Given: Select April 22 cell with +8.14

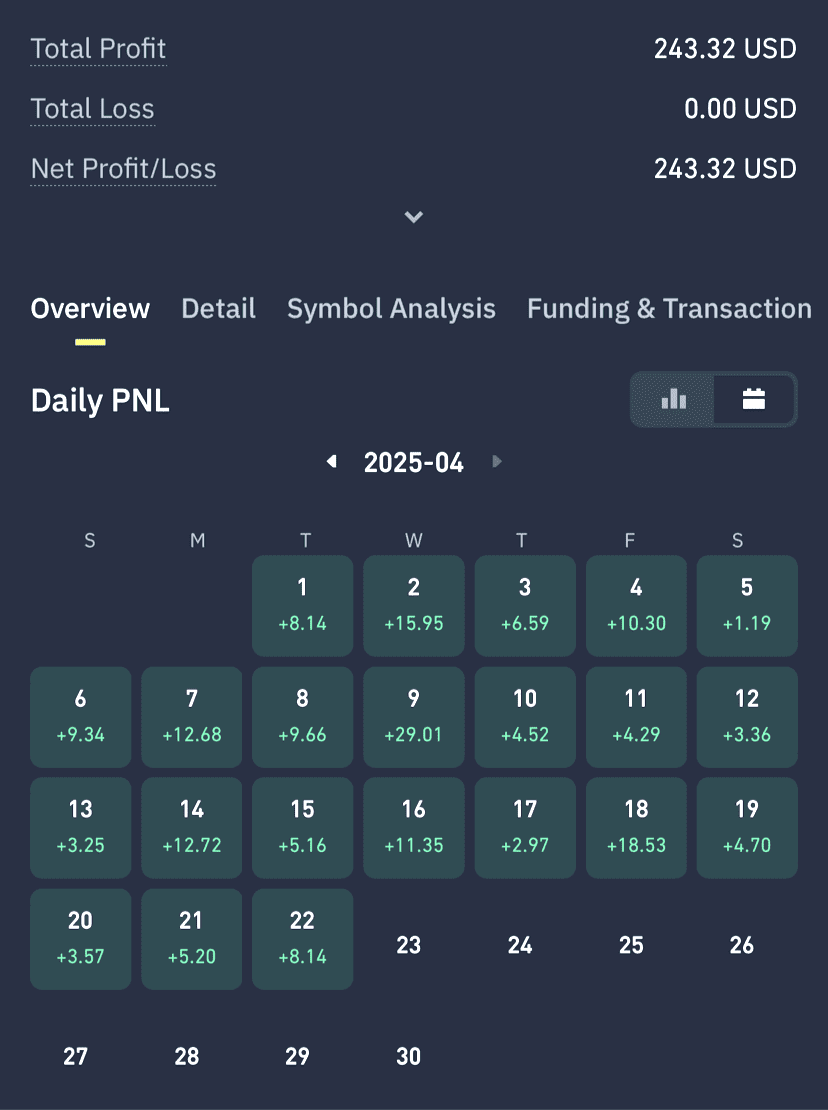Looking at the screenshot, I should click(303, 939).
